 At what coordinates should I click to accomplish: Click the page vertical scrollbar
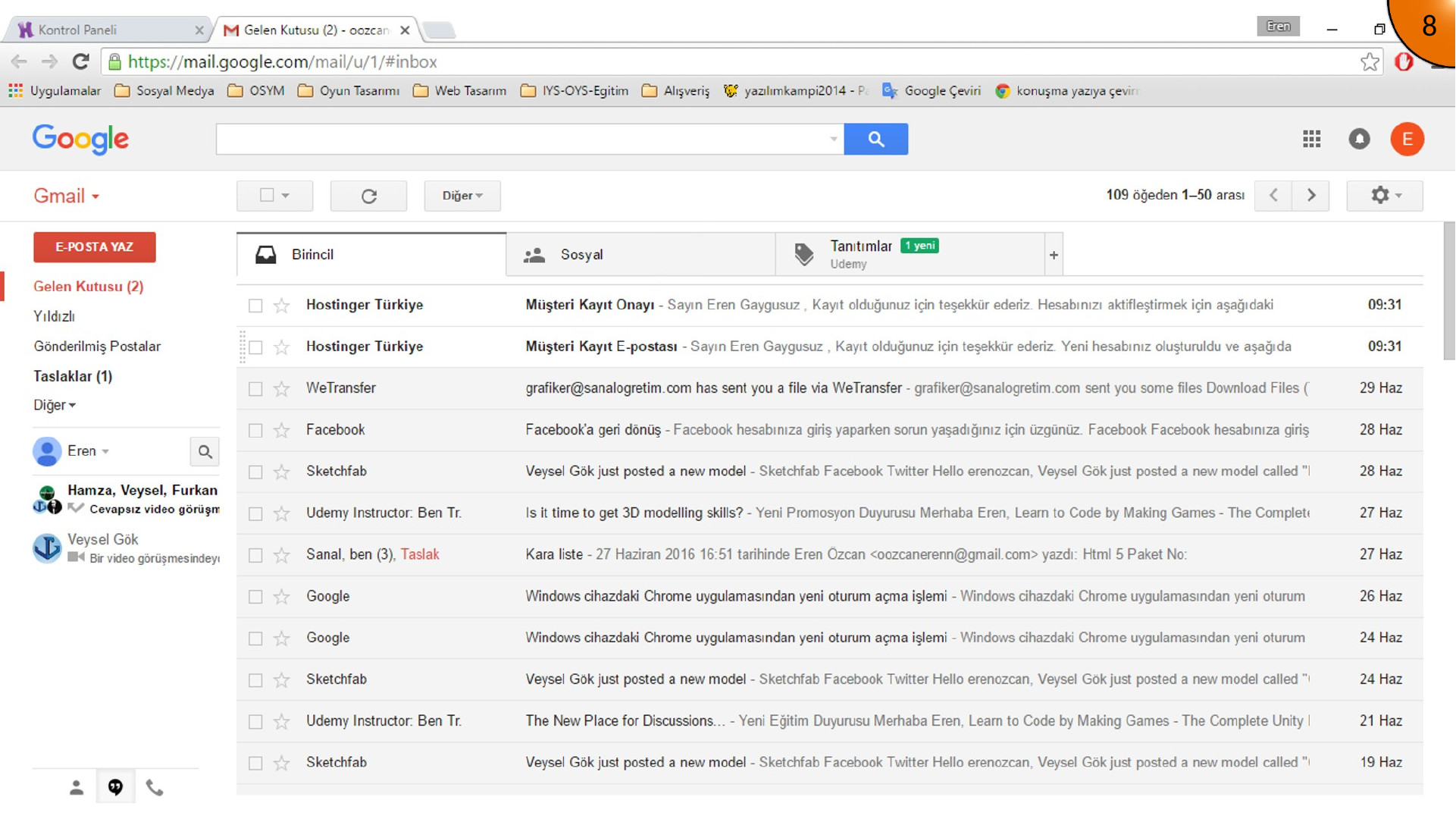(1448, 291)
